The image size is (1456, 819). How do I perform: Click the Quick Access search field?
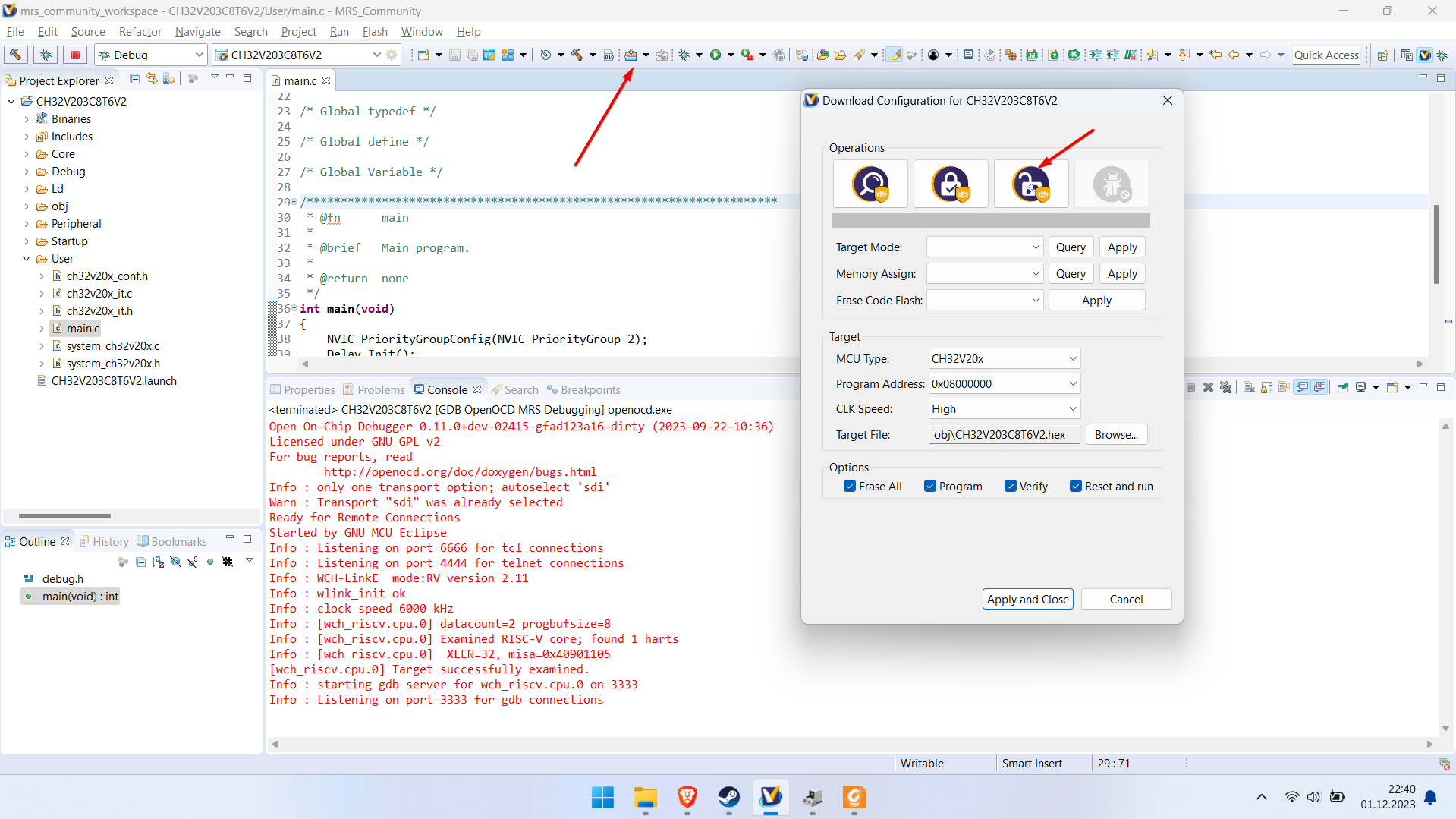tap(1326, 55)
